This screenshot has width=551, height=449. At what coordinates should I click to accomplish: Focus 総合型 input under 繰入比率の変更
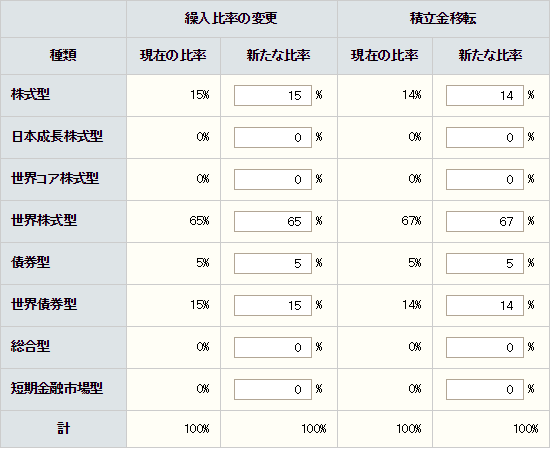click(x=273, y=347)
